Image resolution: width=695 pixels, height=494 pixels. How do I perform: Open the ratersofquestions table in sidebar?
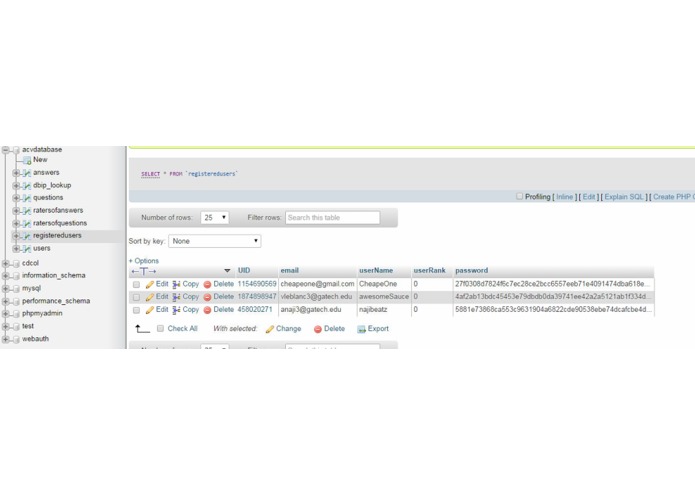60,223
